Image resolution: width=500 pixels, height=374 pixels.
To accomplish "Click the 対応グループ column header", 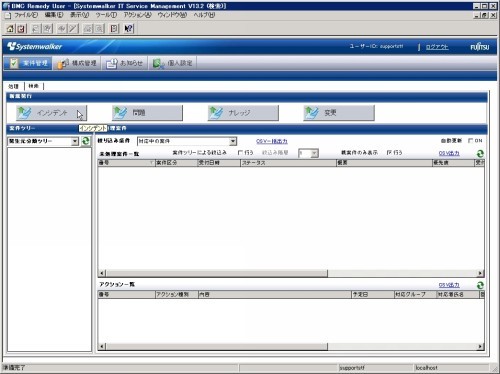I will pos(415,295).
